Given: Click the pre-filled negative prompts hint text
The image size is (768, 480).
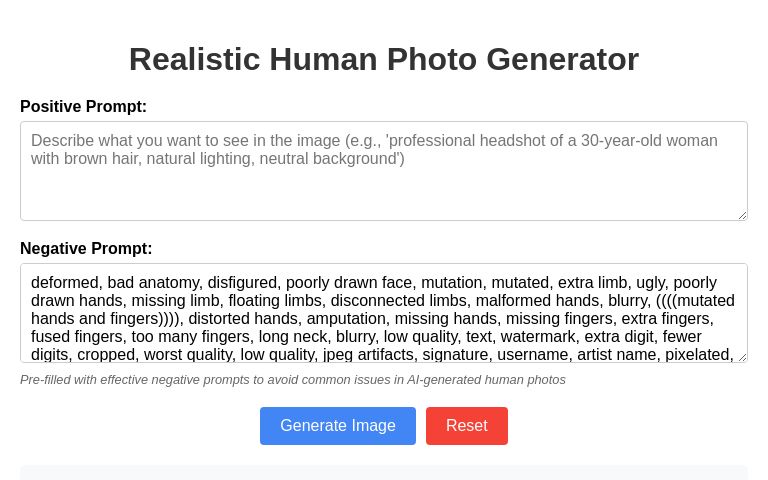Looking at the screenshot, I should click(292, 380).
